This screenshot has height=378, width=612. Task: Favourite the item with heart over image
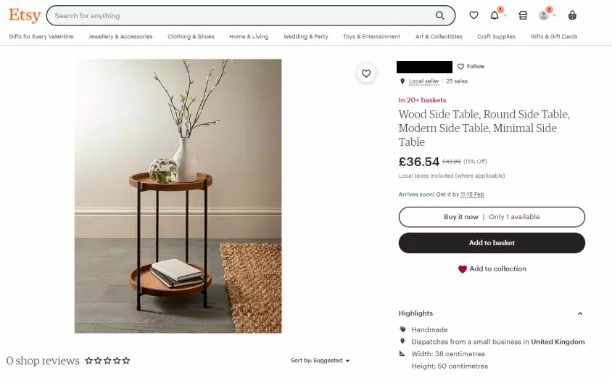point(366,73)
